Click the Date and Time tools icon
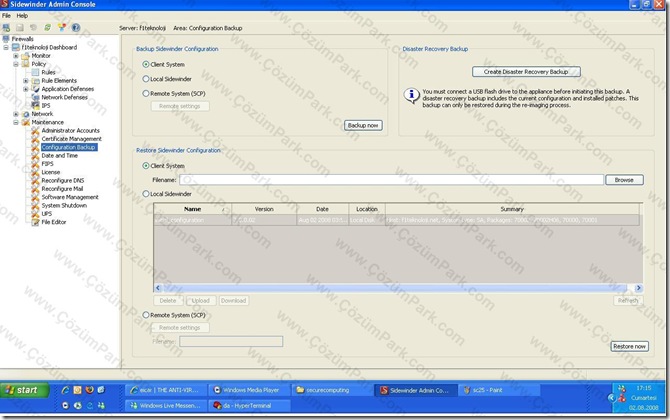 point(35,156)
